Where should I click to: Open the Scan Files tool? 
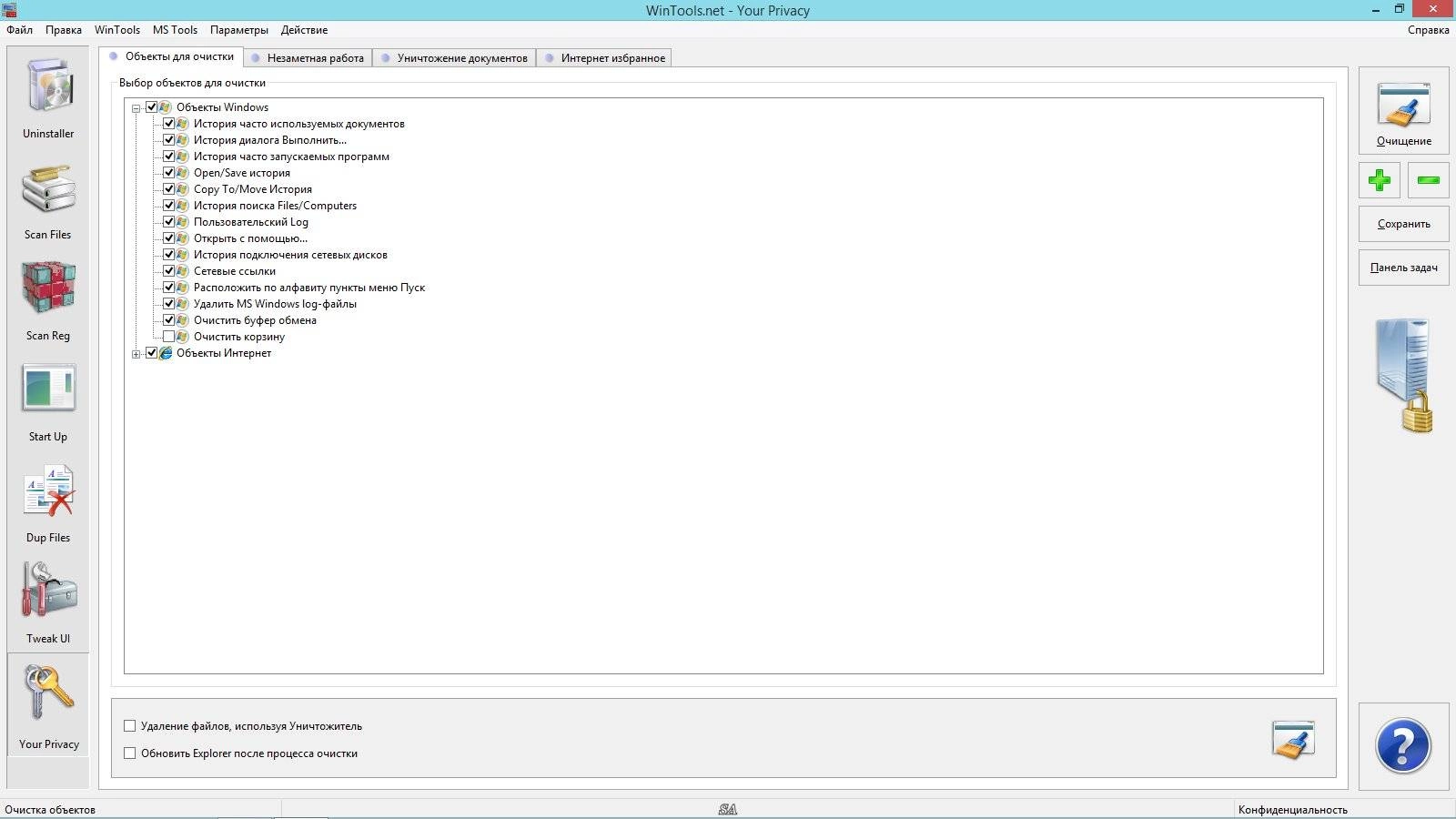click(48, 200)
